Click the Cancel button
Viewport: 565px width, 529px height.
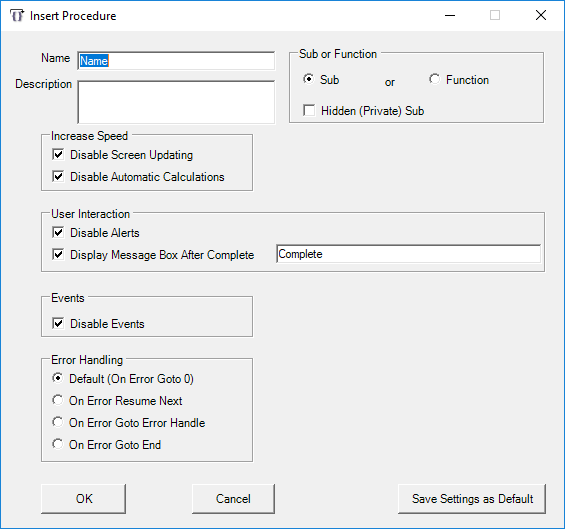pyautogui.click(x=233, y=499)
